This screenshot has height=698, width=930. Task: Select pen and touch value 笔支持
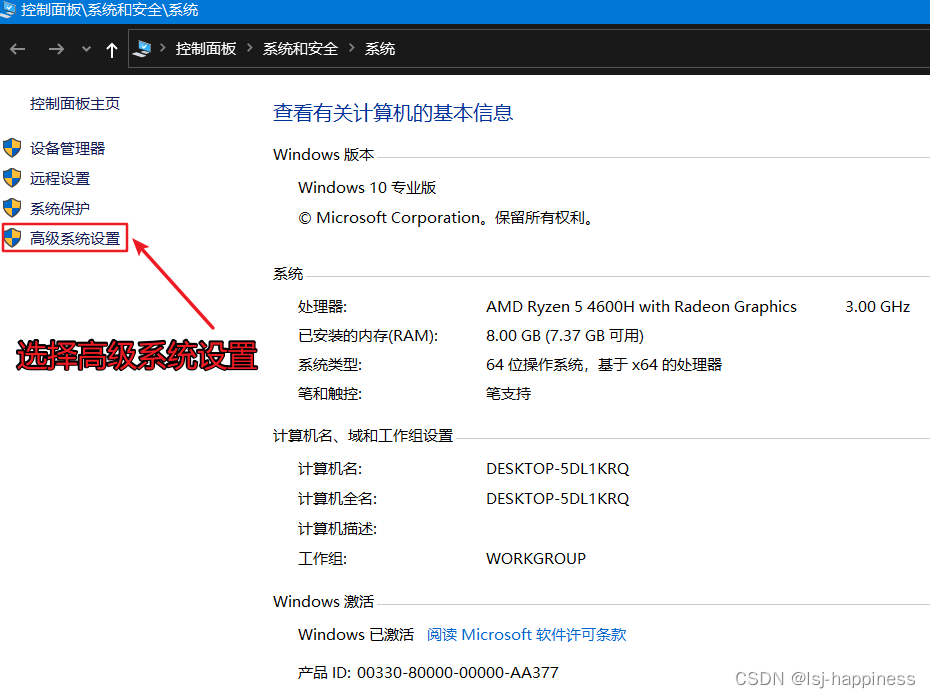pos(508,394)
